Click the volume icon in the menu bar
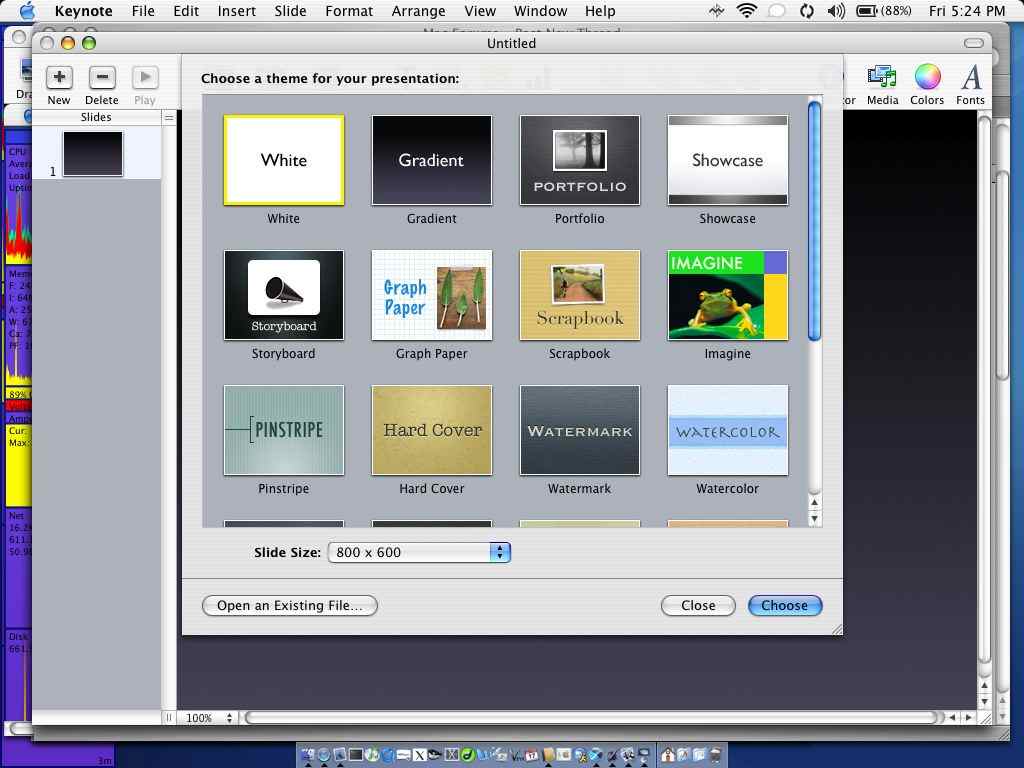The height and width of the screenshot is (768, 1024). point(836,10)
